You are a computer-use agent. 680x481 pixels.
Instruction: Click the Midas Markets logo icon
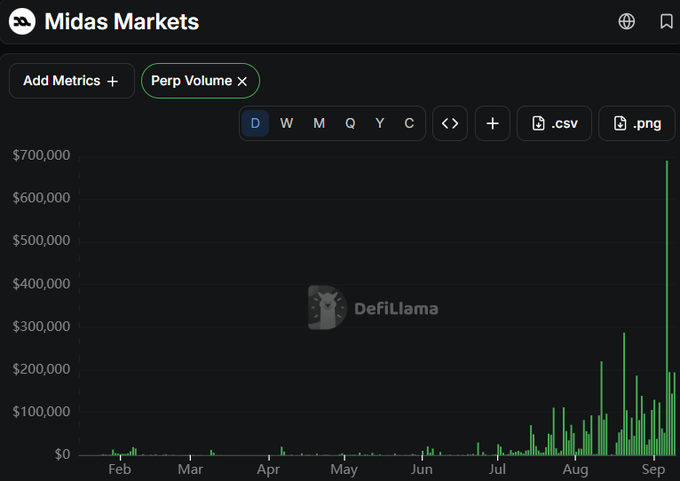[x=22, y=21]
